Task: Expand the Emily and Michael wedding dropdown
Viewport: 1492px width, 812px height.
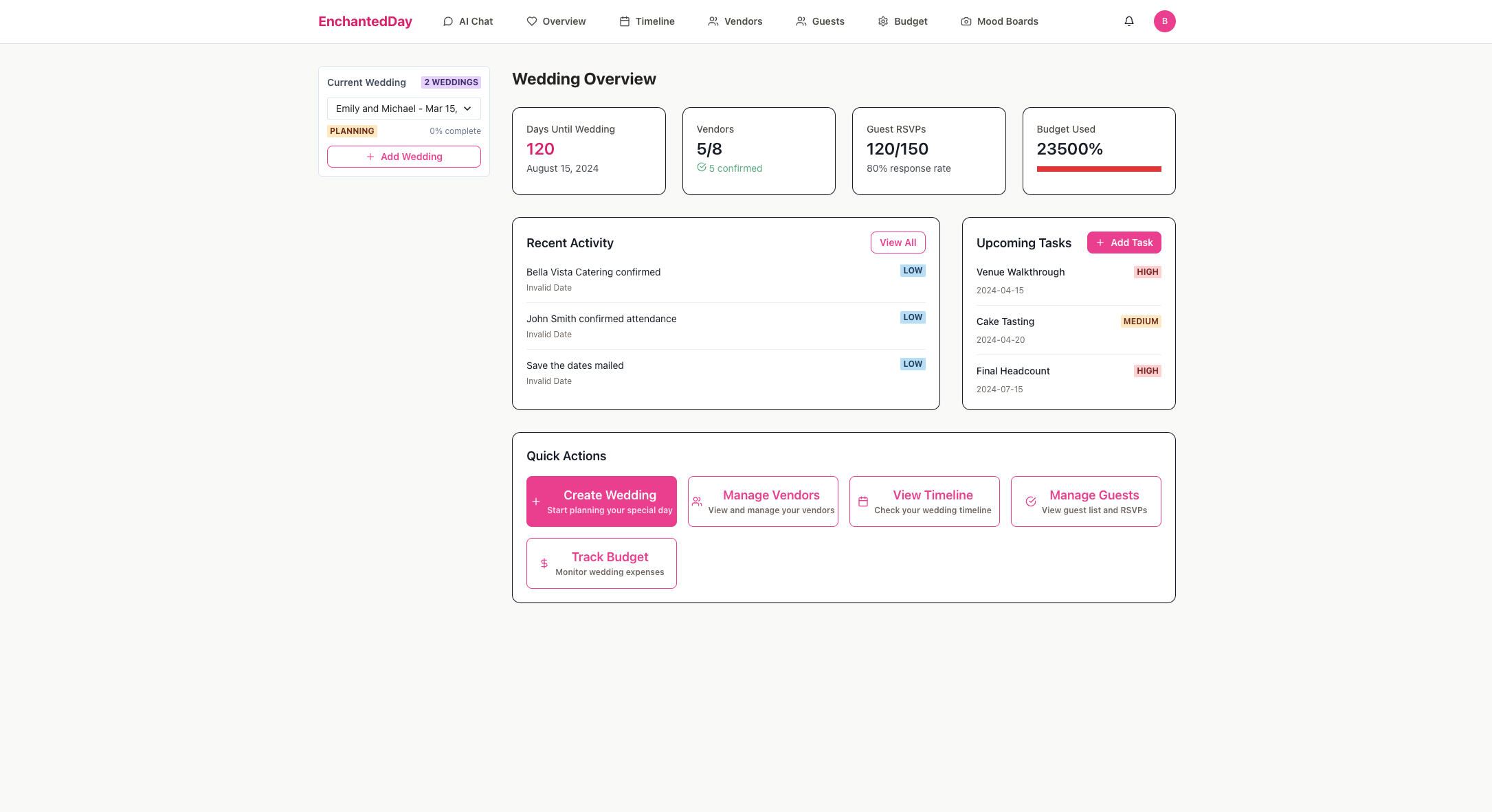Action: (x=396, y=109)
